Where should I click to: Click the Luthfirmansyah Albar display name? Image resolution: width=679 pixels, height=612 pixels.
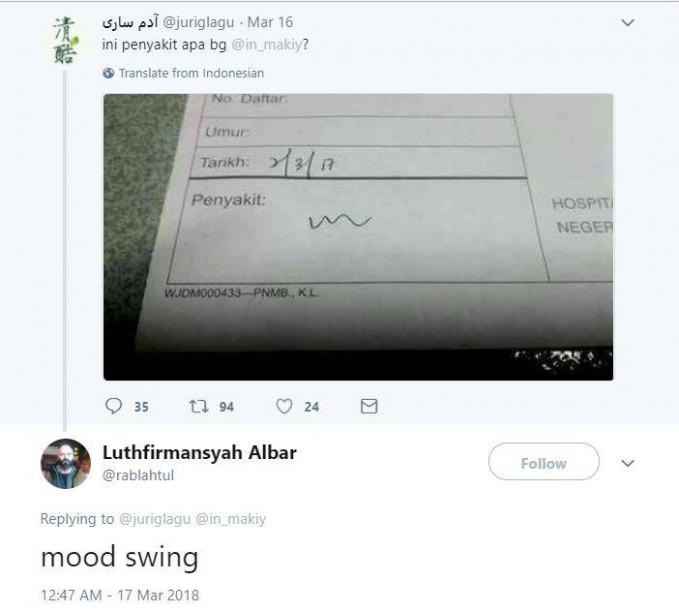200,452
